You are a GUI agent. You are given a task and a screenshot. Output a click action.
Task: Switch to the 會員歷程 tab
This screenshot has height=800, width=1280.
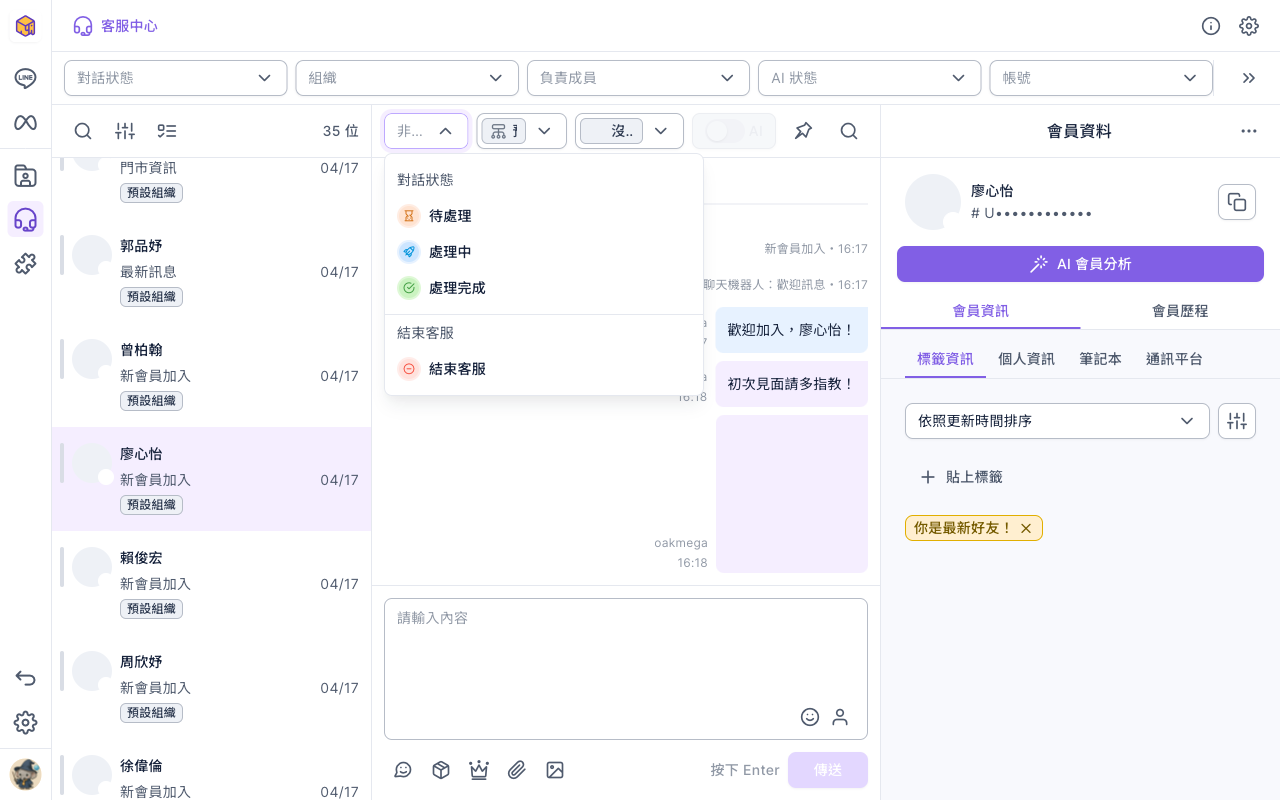pyautogui.click(x=1180, y=311)
